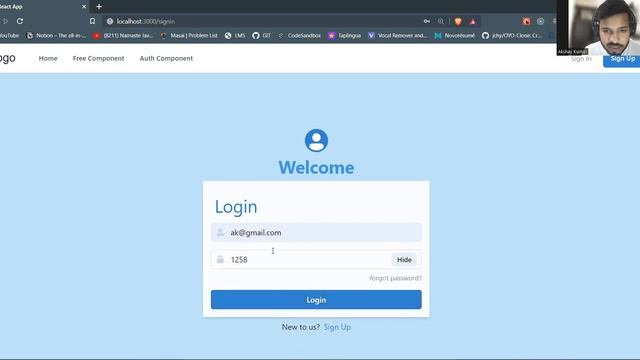
Task: Open the Novoresume bookmark
Action: click(455, 36)
